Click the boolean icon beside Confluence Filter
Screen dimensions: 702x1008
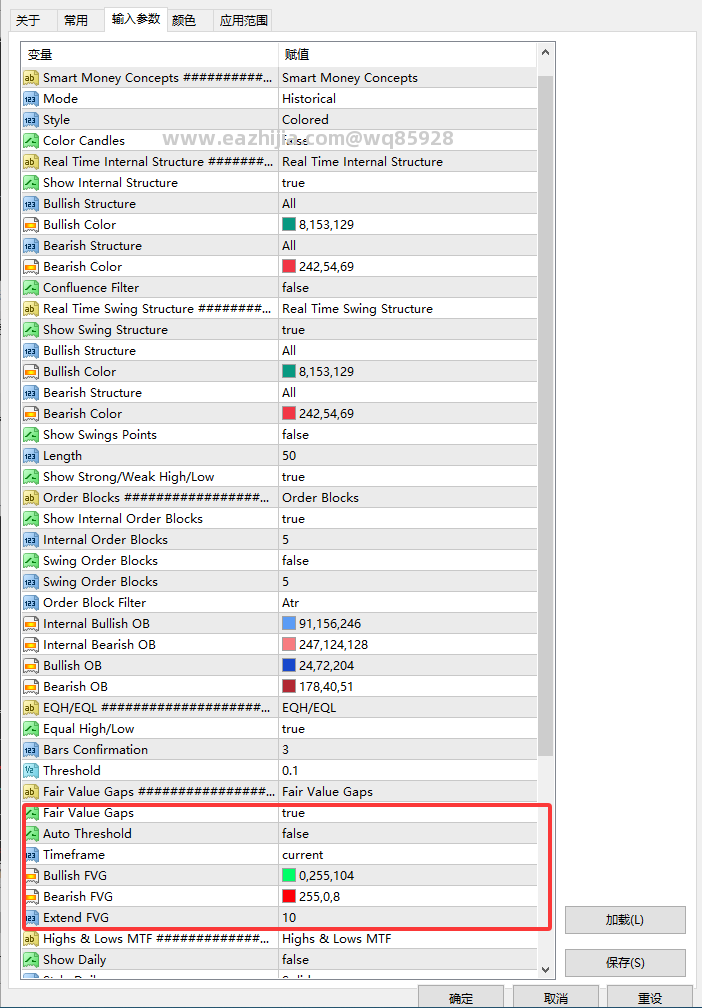coord(31,288)
